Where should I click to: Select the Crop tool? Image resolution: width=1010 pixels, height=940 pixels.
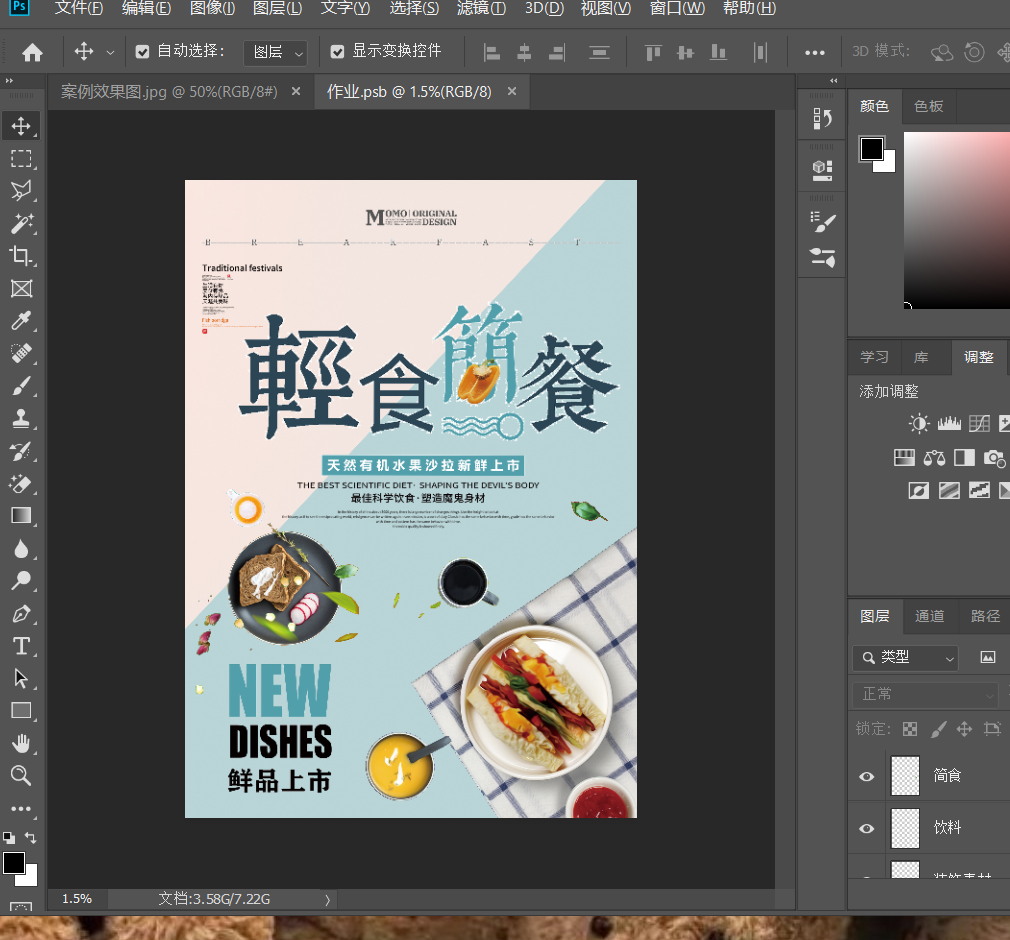coord(21,256)
